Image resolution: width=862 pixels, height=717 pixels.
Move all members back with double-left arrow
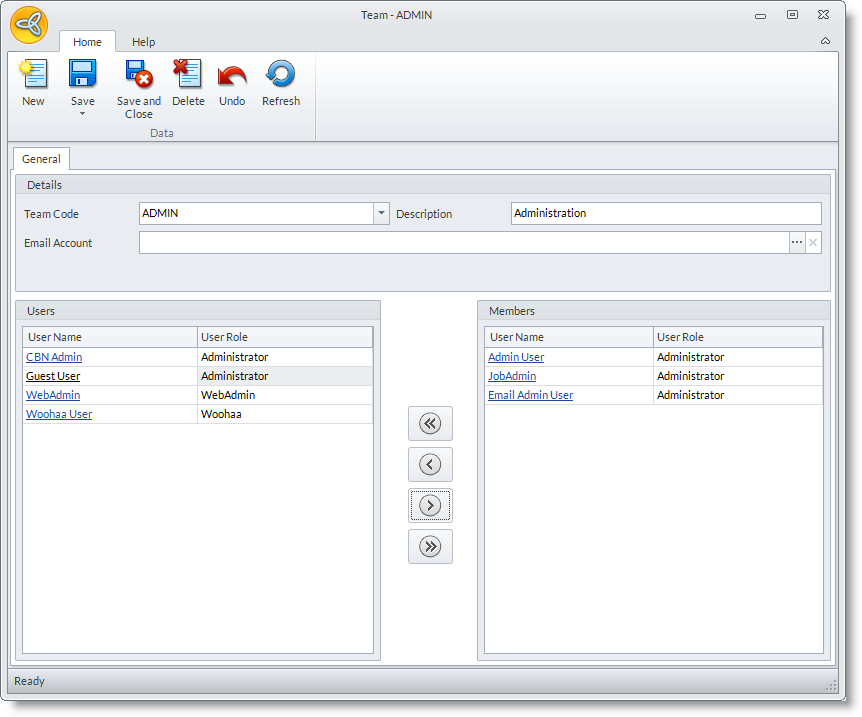[x=430, y=424]
